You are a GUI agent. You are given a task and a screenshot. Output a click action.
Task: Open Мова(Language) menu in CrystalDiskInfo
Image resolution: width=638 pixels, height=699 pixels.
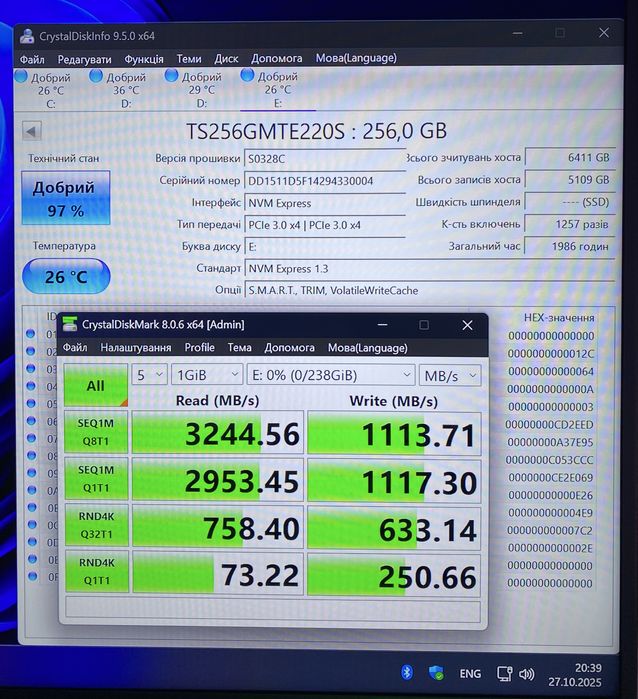pos(356,58)
